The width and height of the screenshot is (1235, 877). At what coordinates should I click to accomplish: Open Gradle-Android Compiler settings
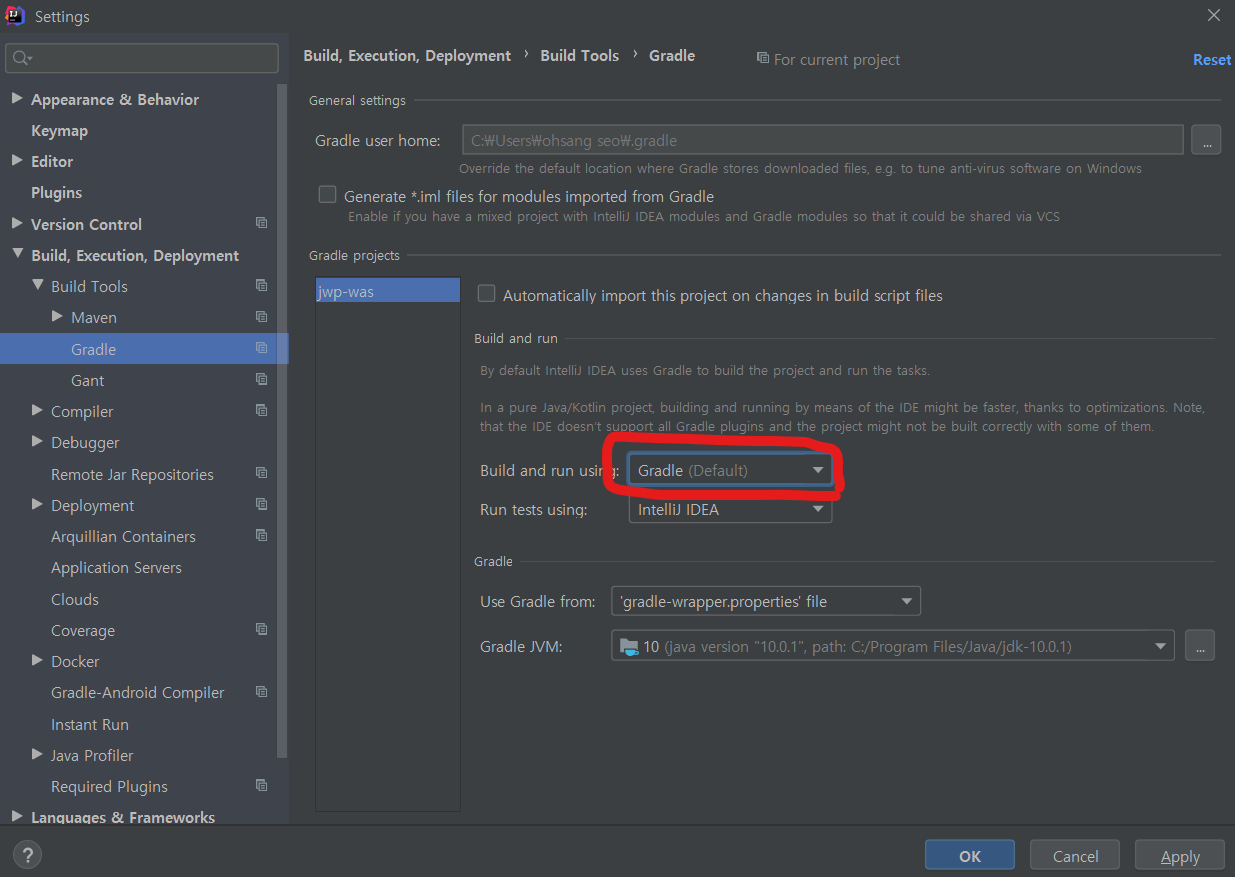click(137, 692)
